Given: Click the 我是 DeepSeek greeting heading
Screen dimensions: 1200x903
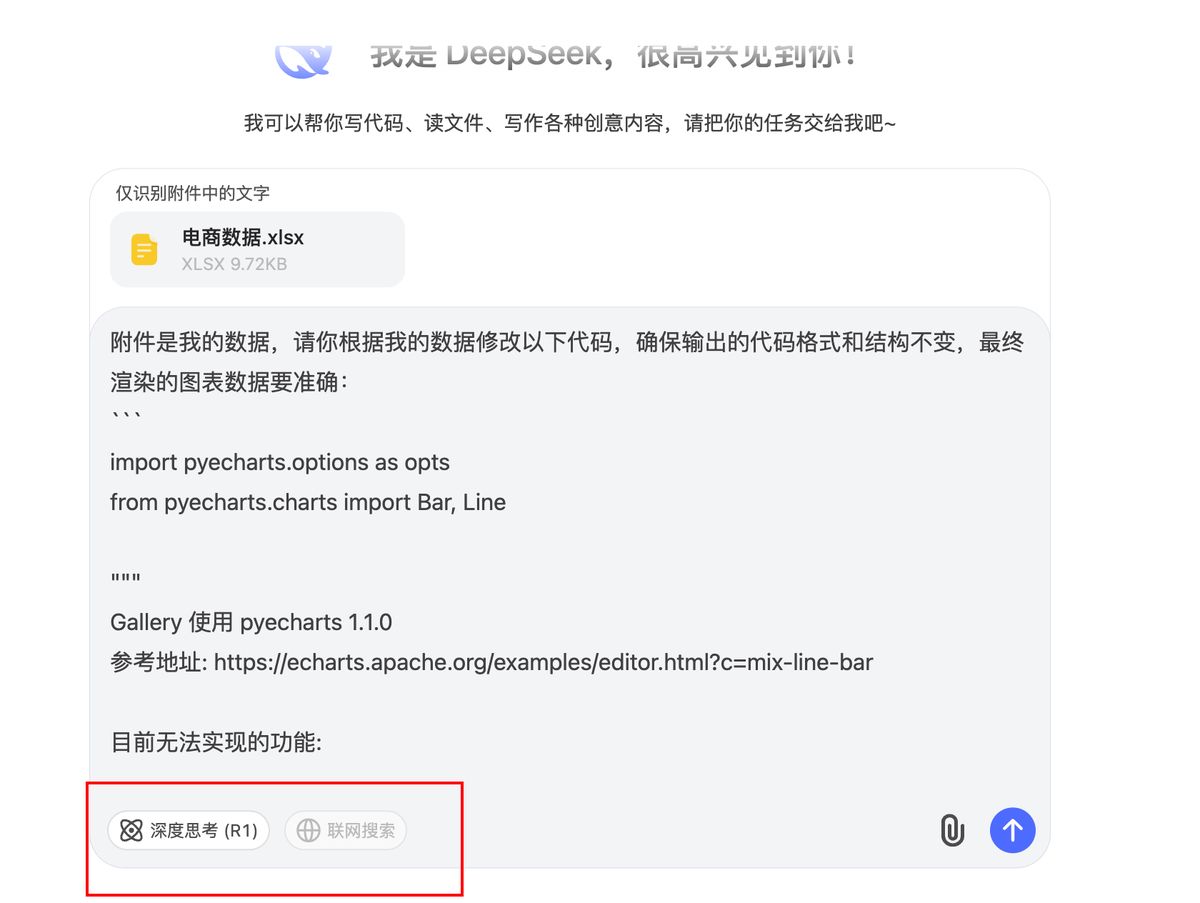Looking at the screenshot, I should (x=613, y=55).
